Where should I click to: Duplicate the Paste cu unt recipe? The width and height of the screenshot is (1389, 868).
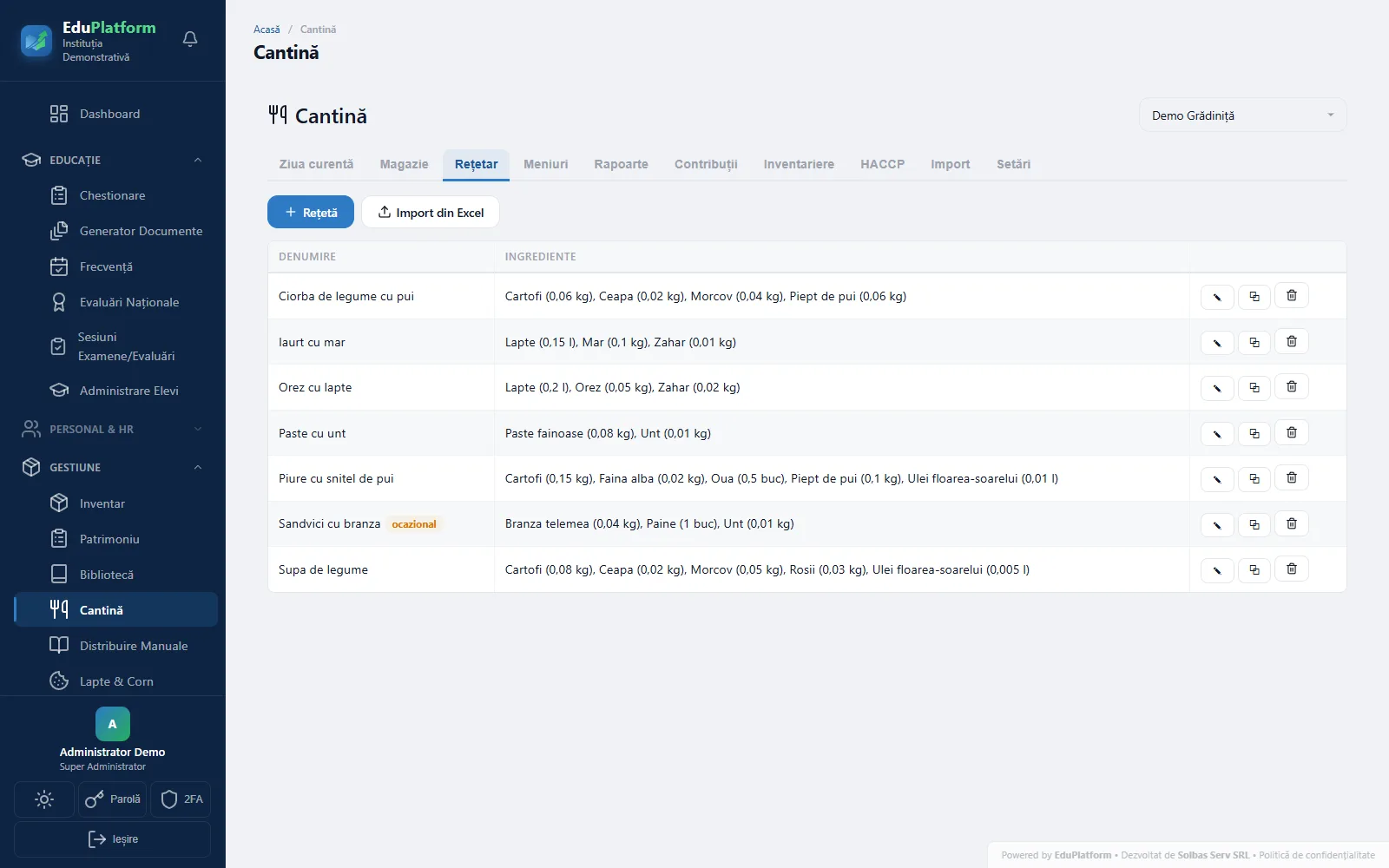click(1254, 433)
